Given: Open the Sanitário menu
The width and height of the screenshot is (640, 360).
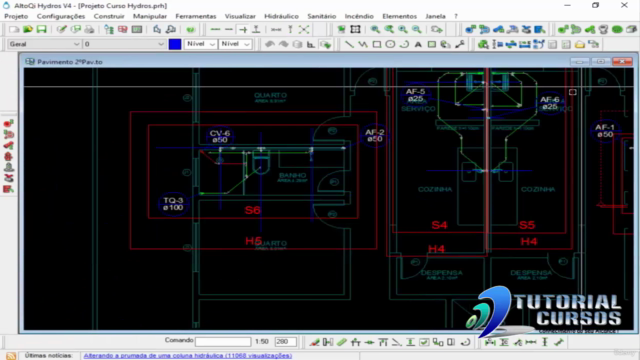Looking at the screenshot, I should [x=322, y=16].
